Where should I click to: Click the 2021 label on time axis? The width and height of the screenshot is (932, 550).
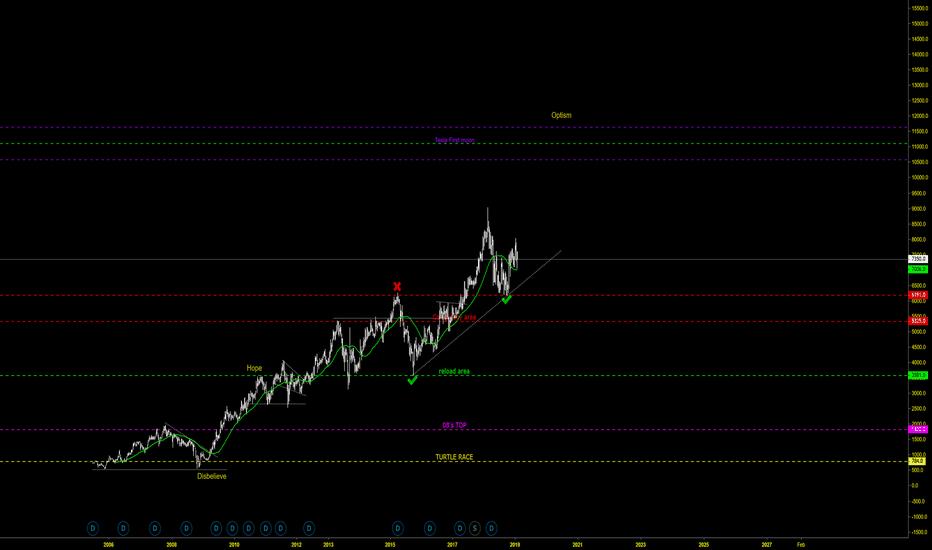coord(578,544)
